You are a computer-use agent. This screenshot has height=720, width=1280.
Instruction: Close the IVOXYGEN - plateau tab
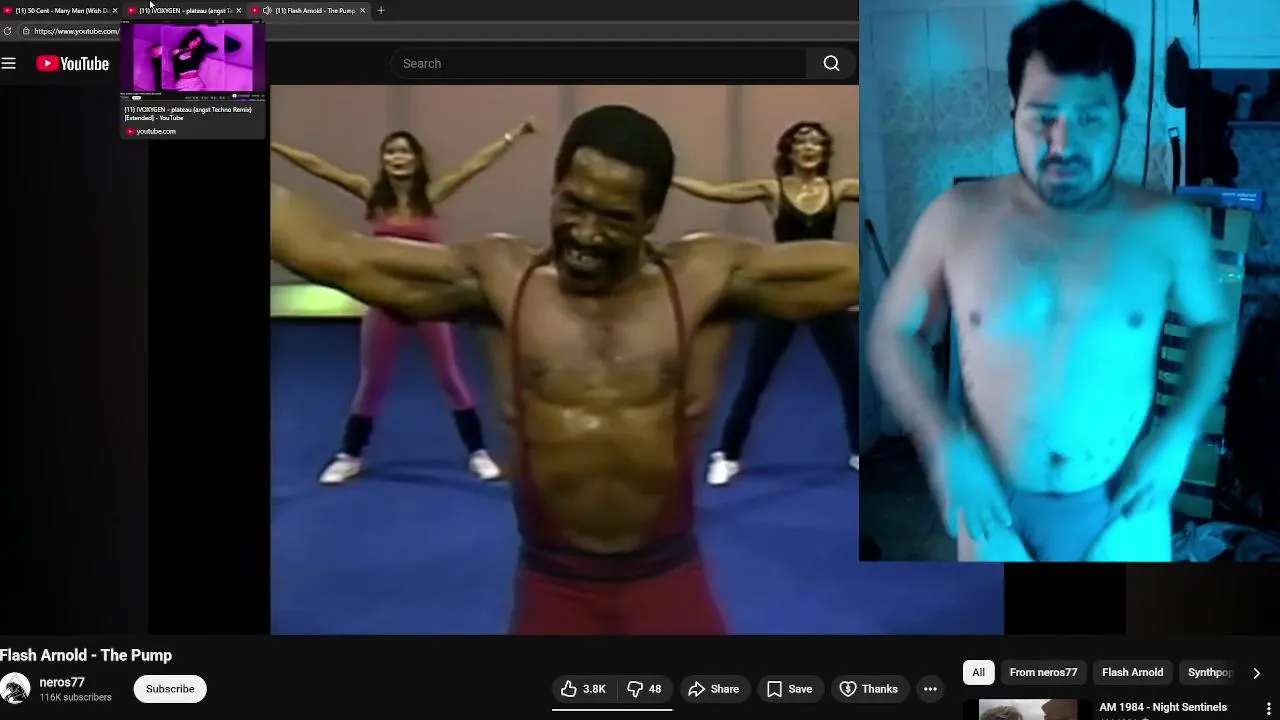click(x=239, y=10)
